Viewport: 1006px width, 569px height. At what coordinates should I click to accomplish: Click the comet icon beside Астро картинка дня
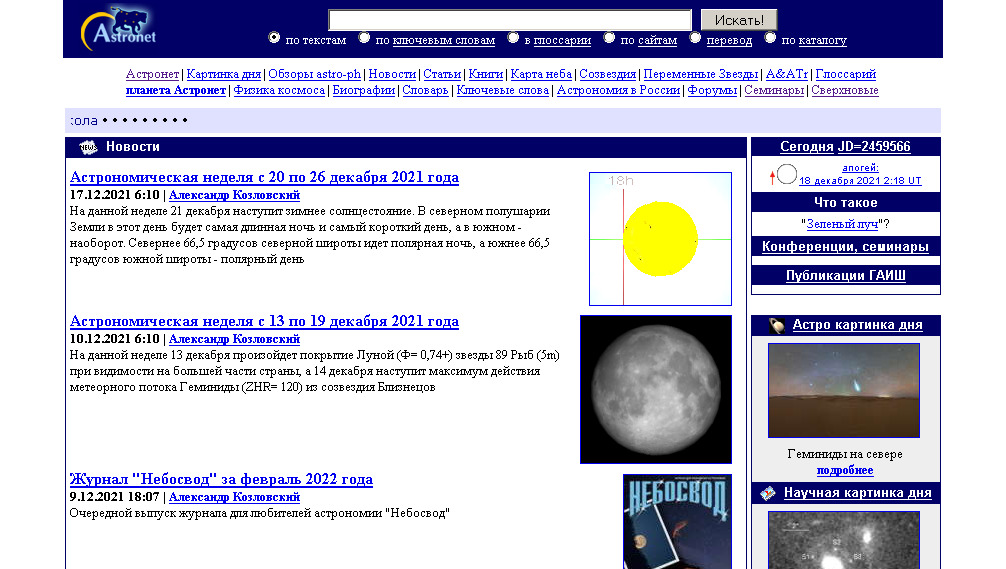[x=776, y=325]
